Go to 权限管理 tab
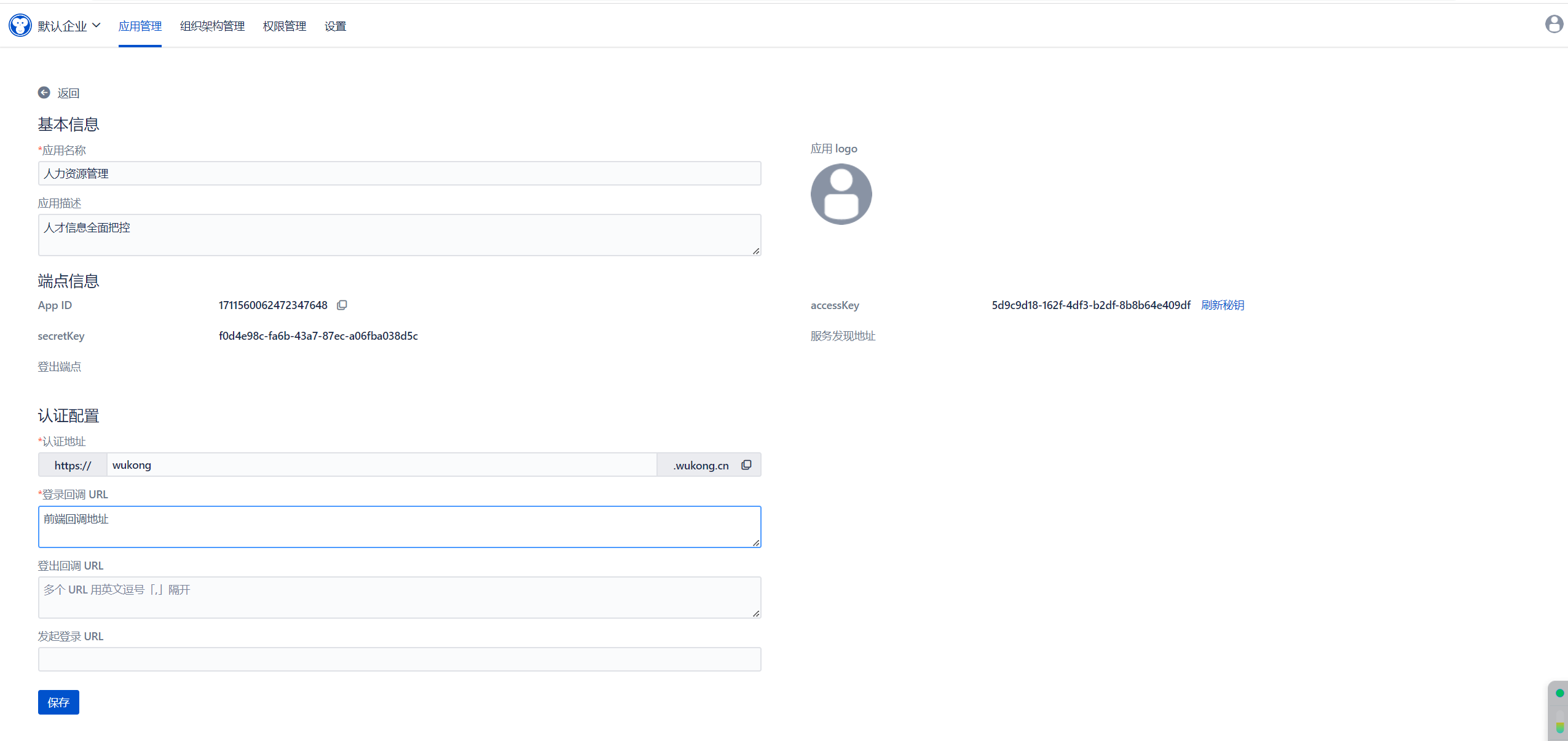Viewport: 1568px width, 741px height. [284, 26]
